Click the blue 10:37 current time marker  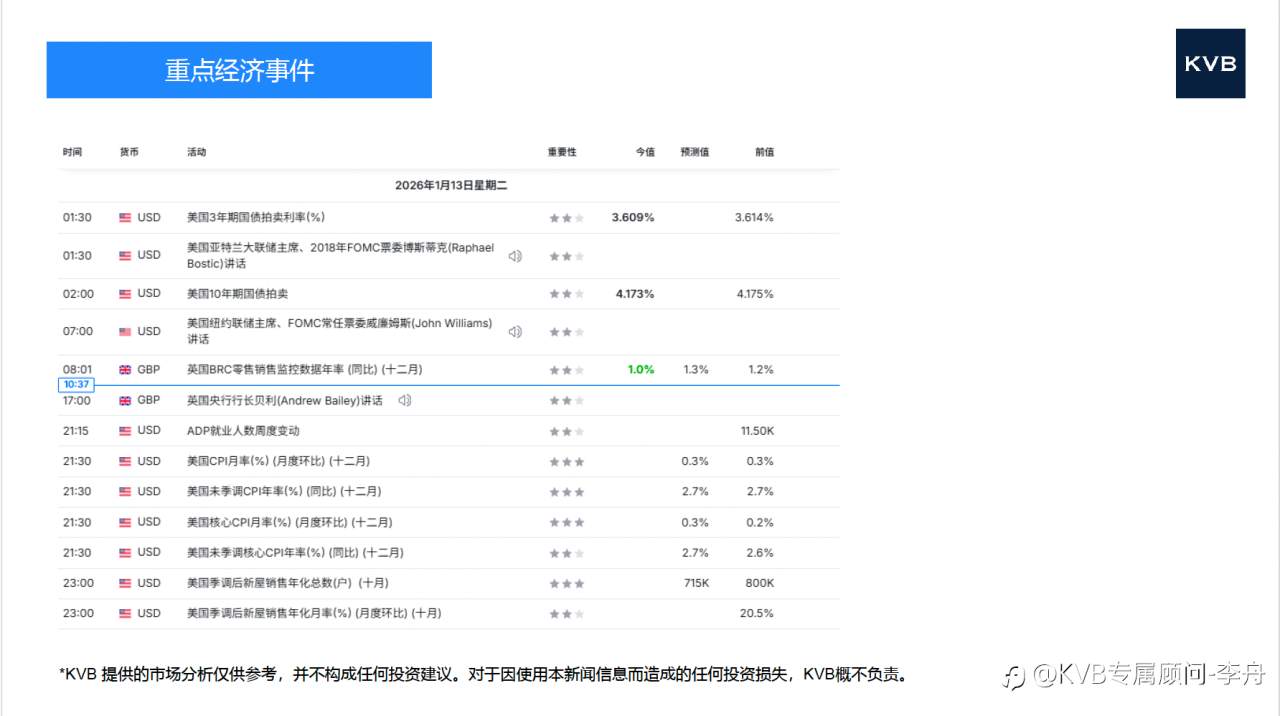[77, 384]
